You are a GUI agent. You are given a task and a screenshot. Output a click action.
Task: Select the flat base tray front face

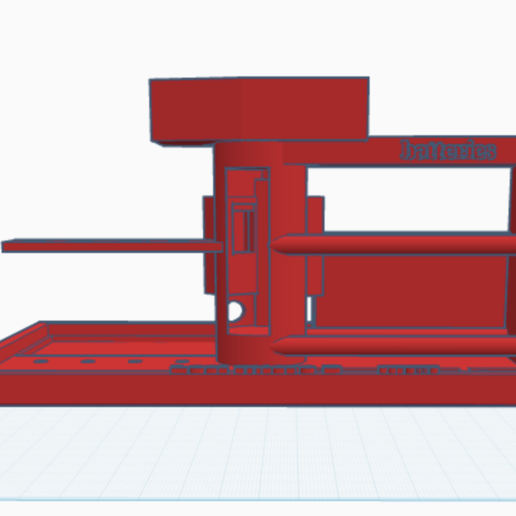point(258,389)
